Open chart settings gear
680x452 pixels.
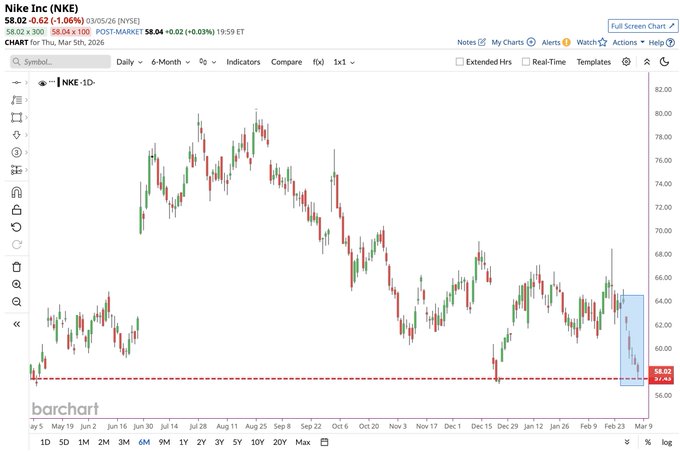pyautogui.click(x=626, y=62)
